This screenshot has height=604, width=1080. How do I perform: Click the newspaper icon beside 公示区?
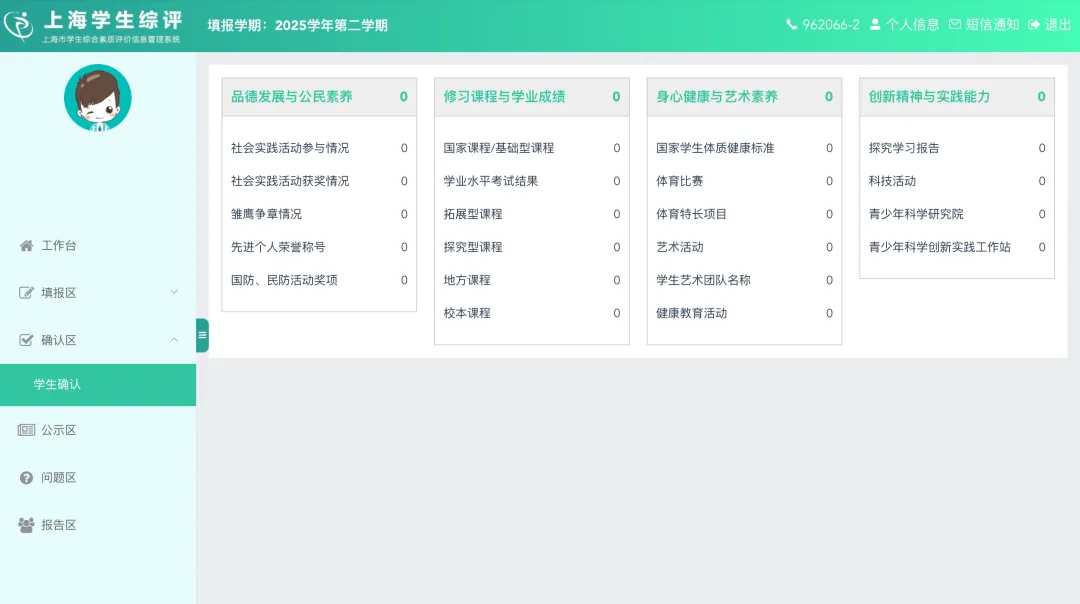click(26, 430)
